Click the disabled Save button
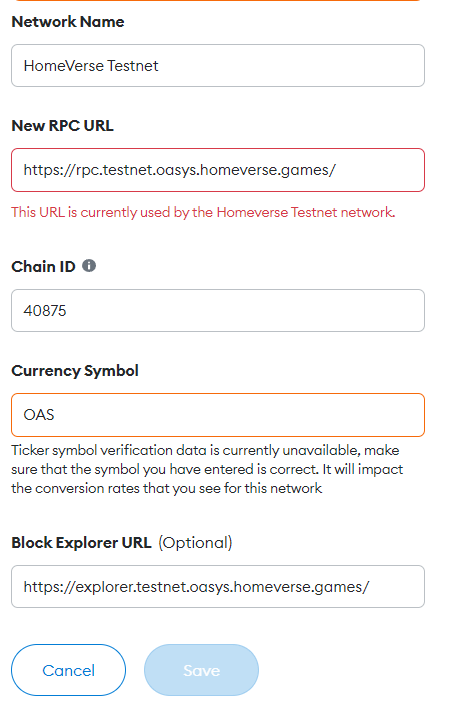 coord(201,670)
